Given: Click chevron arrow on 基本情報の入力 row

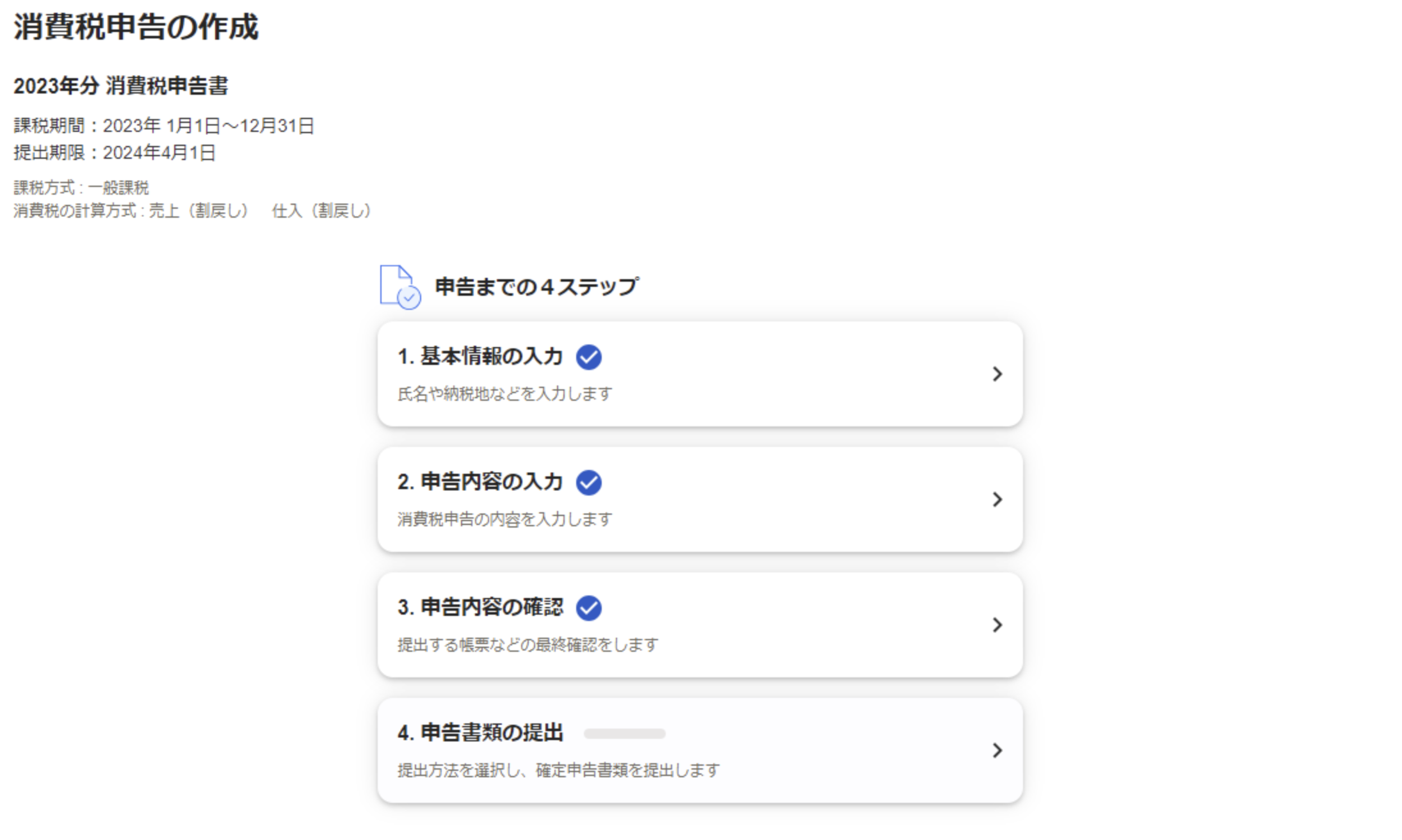Looking at the screenshot, I should (x=997, y=374).
